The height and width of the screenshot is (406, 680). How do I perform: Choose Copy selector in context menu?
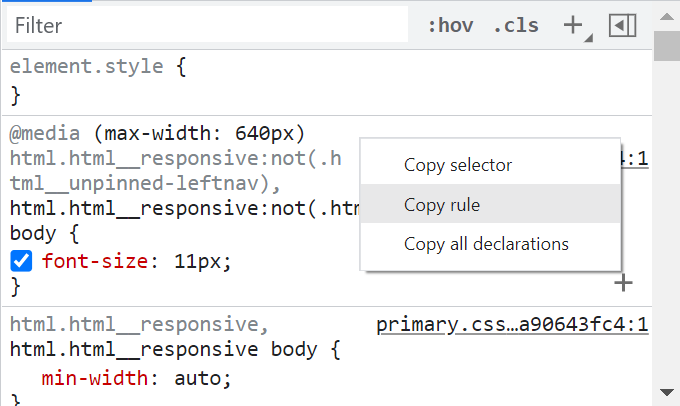(x=490, y=165)
